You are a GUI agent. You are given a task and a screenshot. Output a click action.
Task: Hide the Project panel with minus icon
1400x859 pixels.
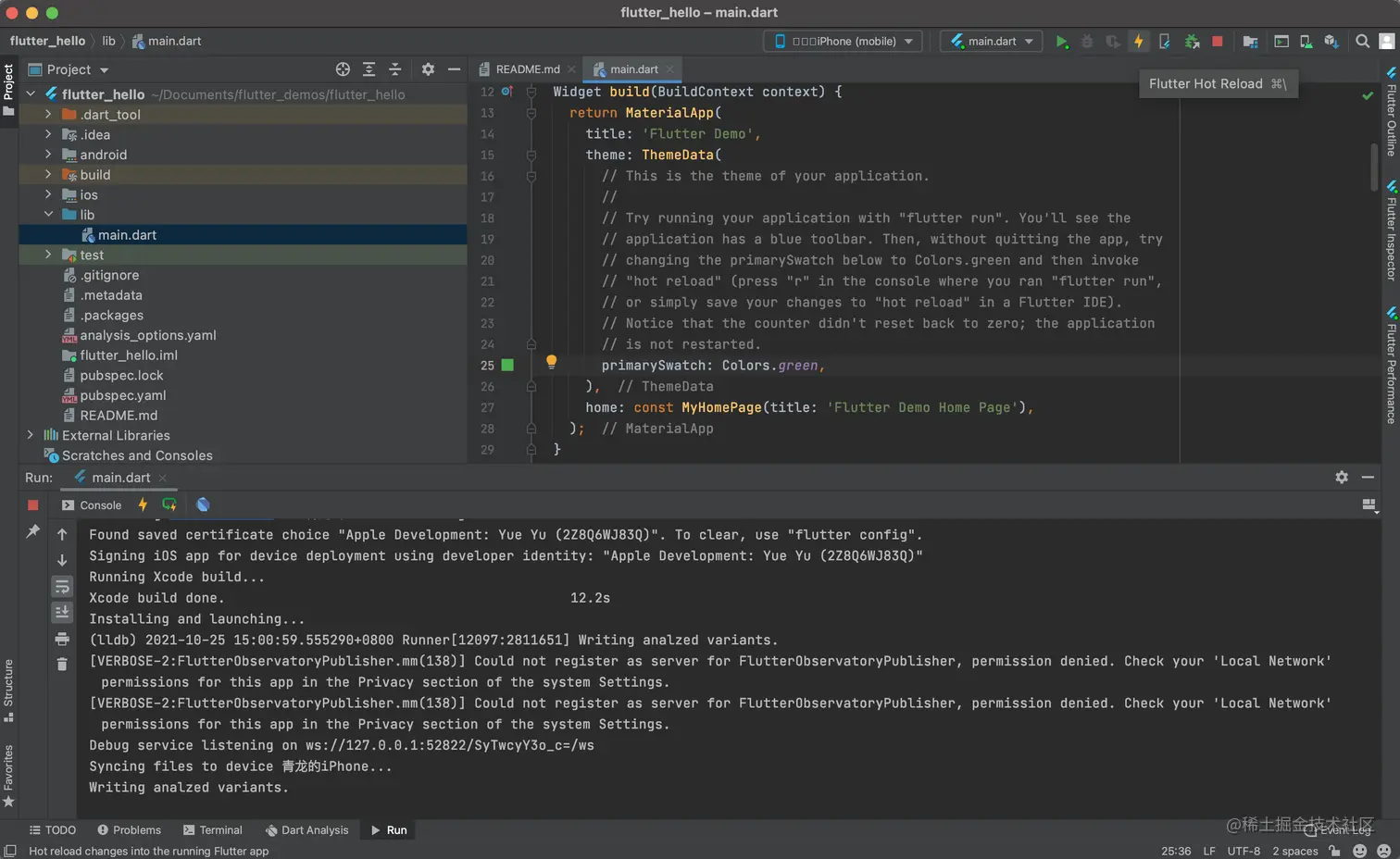click(454, 69)
